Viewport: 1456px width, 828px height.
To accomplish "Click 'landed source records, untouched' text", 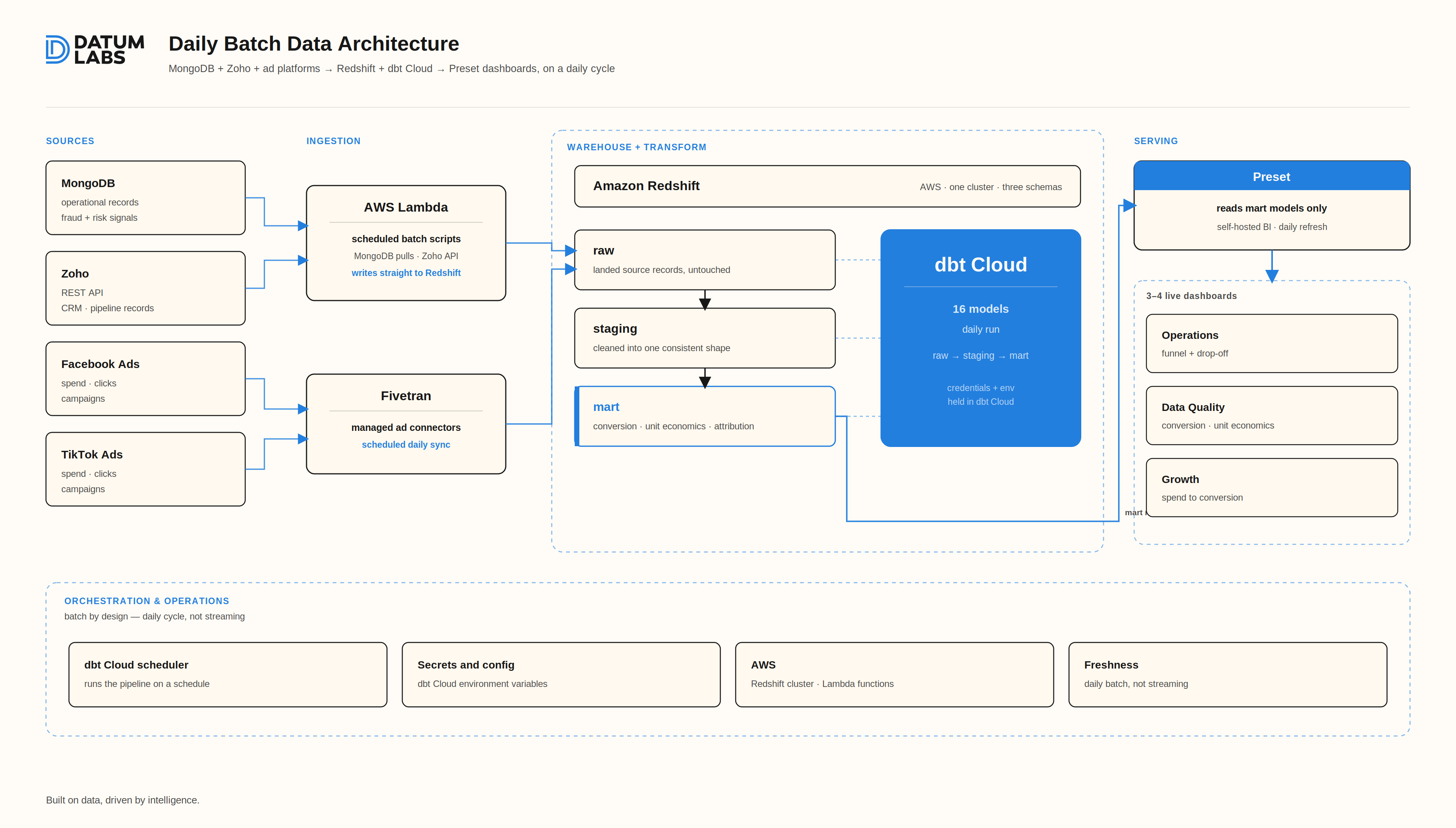I will tap(661, 270).
